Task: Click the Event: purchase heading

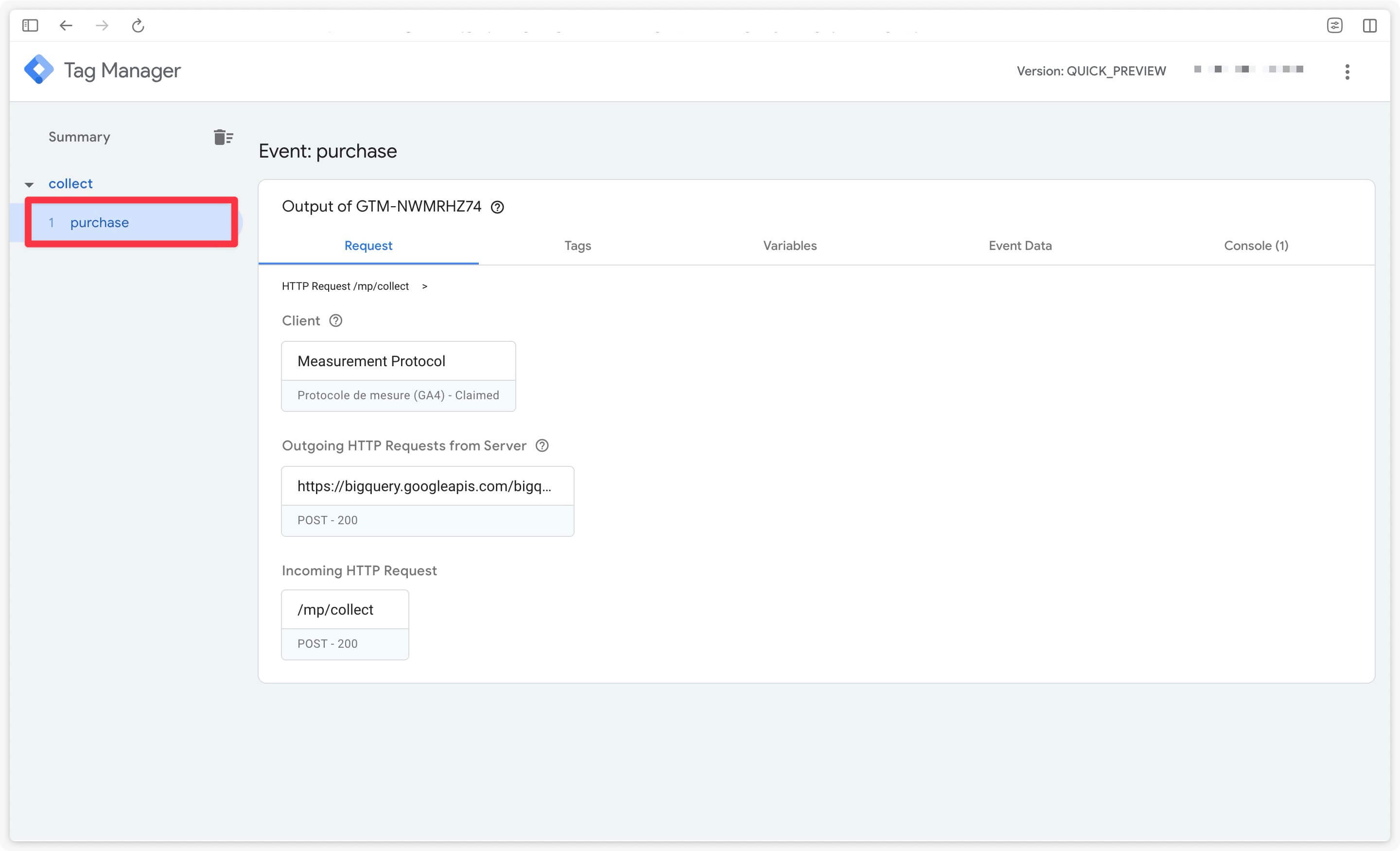Action: click(x=328, y=151)
